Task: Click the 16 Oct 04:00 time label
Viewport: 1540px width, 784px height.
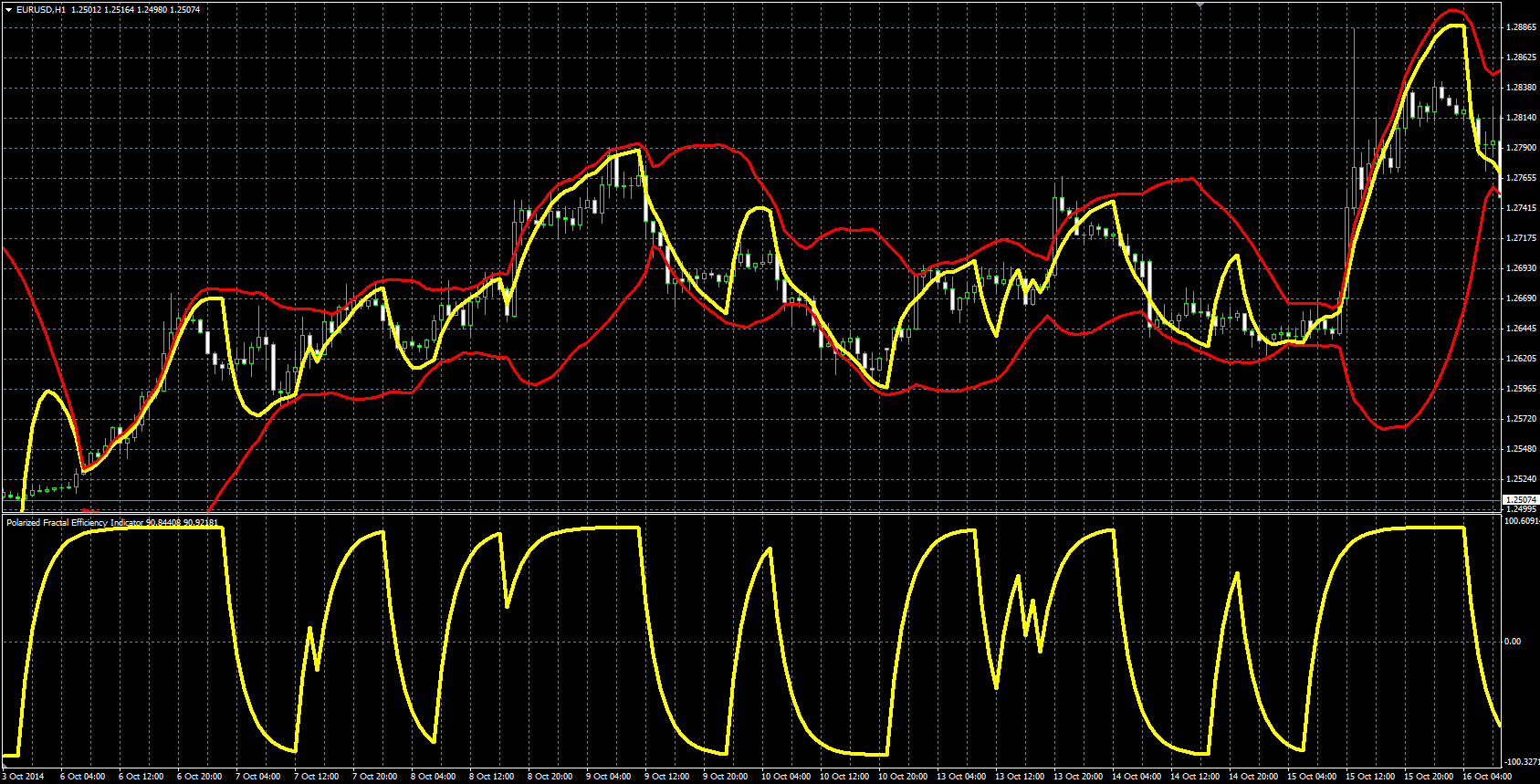Action: [1487, 777]
